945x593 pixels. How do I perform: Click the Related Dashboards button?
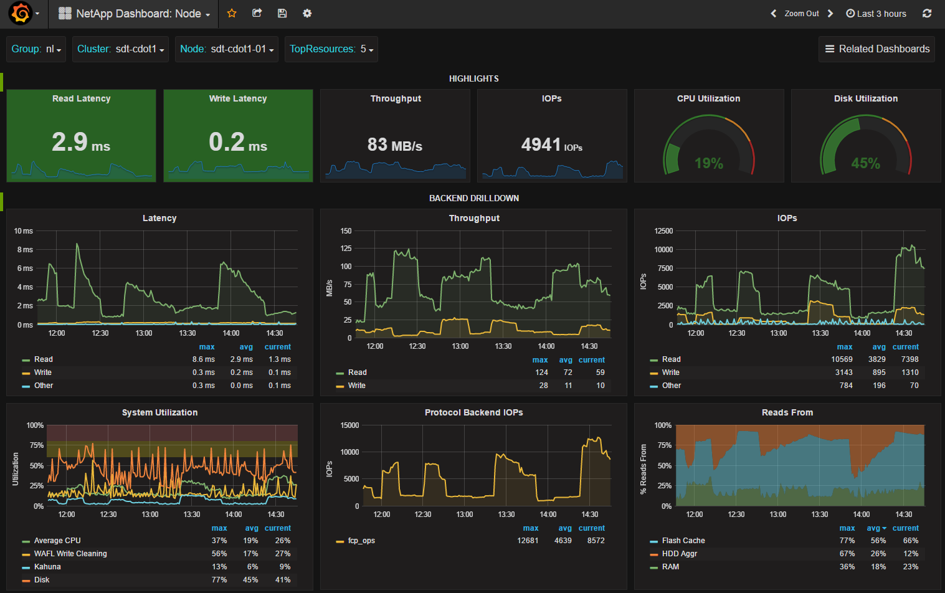click(876, 49)
